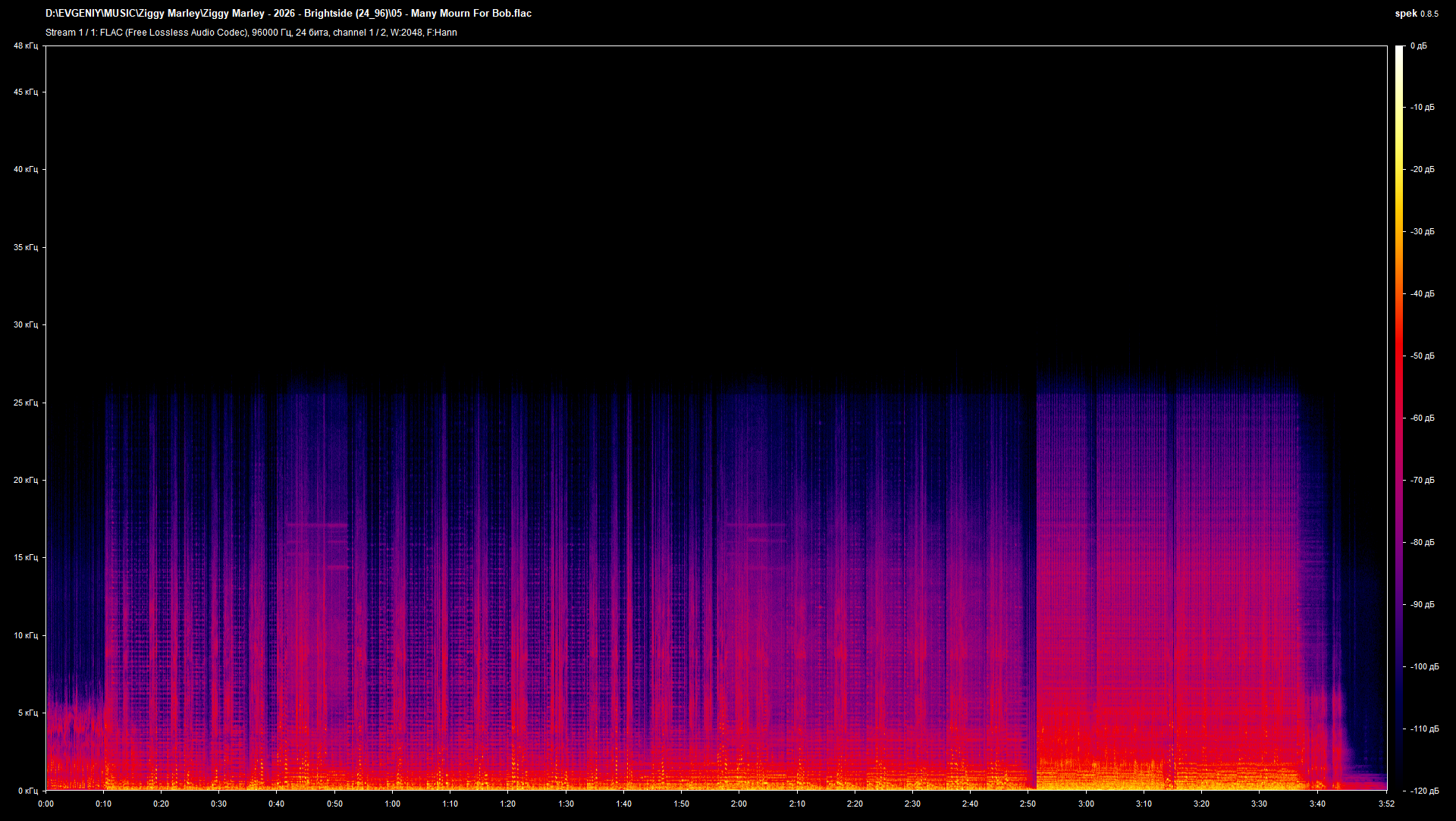Viewport: 1456px width, 821px height.
Task: Click the '10 кГц' frequency axis label
Action: (26, 636)
